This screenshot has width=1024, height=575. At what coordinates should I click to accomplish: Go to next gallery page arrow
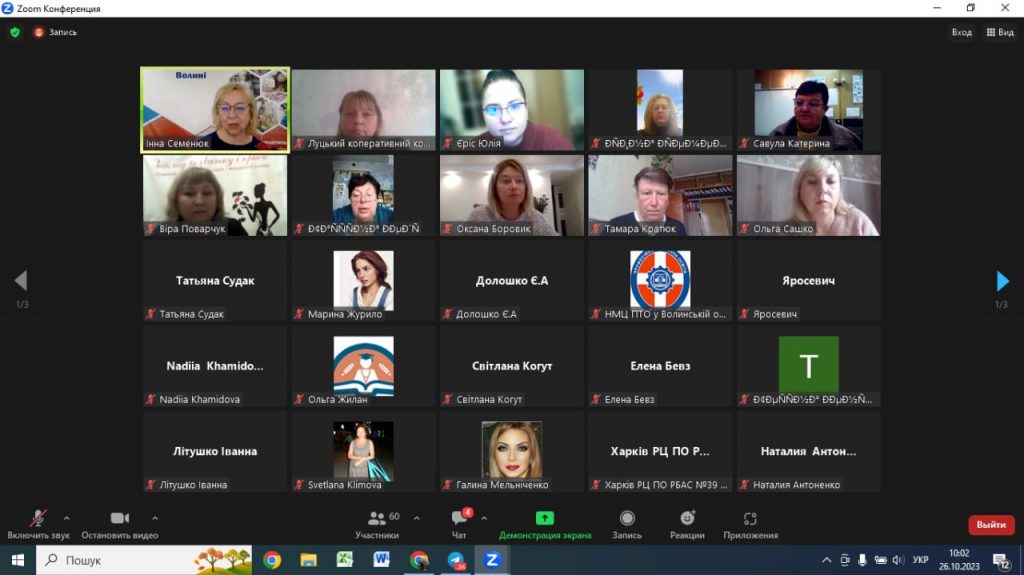click(1003, 281)
